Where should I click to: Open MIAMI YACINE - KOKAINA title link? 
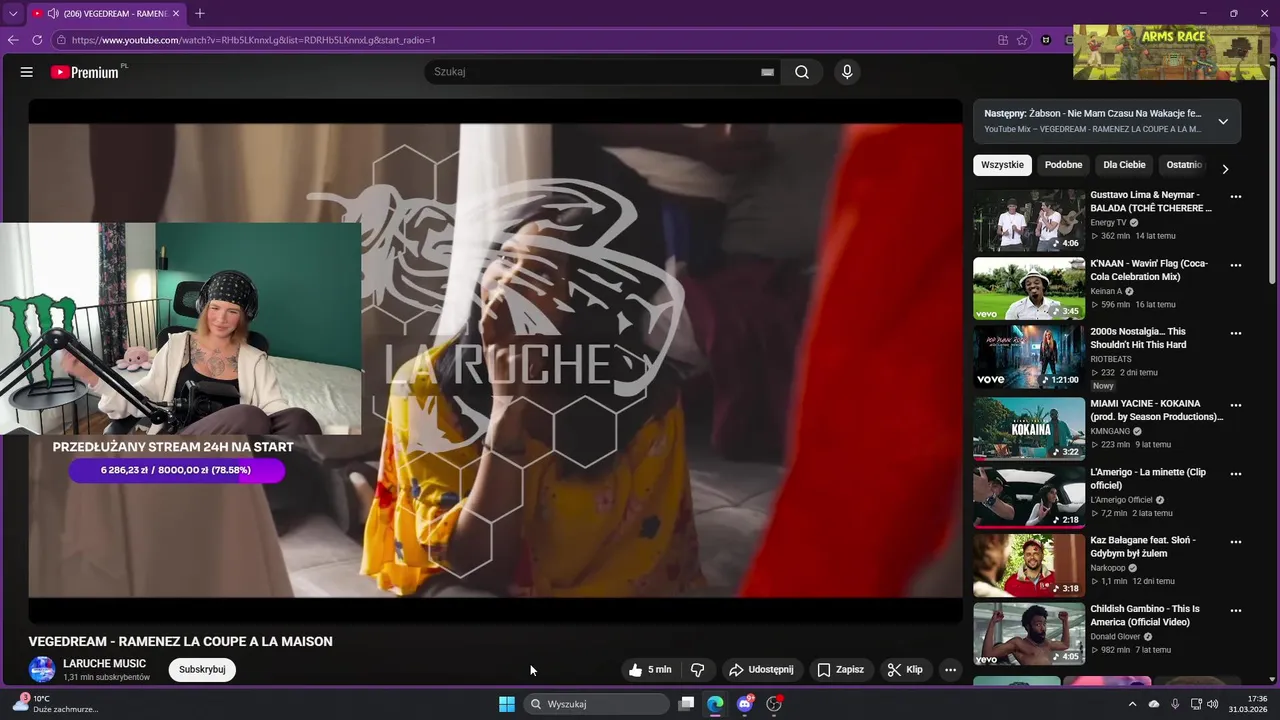click(x=1156, y=410)
